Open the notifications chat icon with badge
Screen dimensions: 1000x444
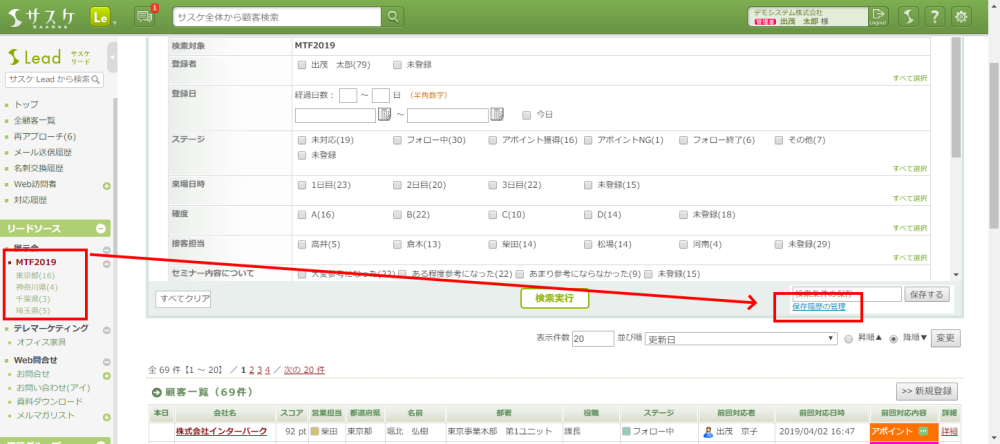coord(144,16)
